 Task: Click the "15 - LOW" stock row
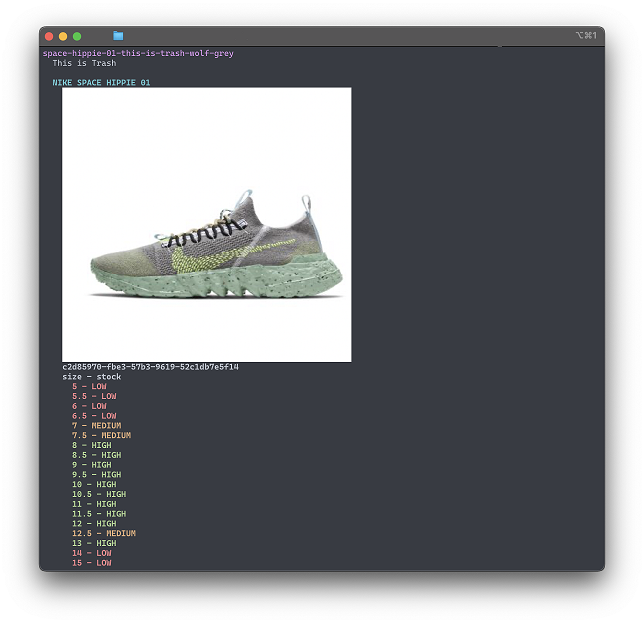coord(92,563)
